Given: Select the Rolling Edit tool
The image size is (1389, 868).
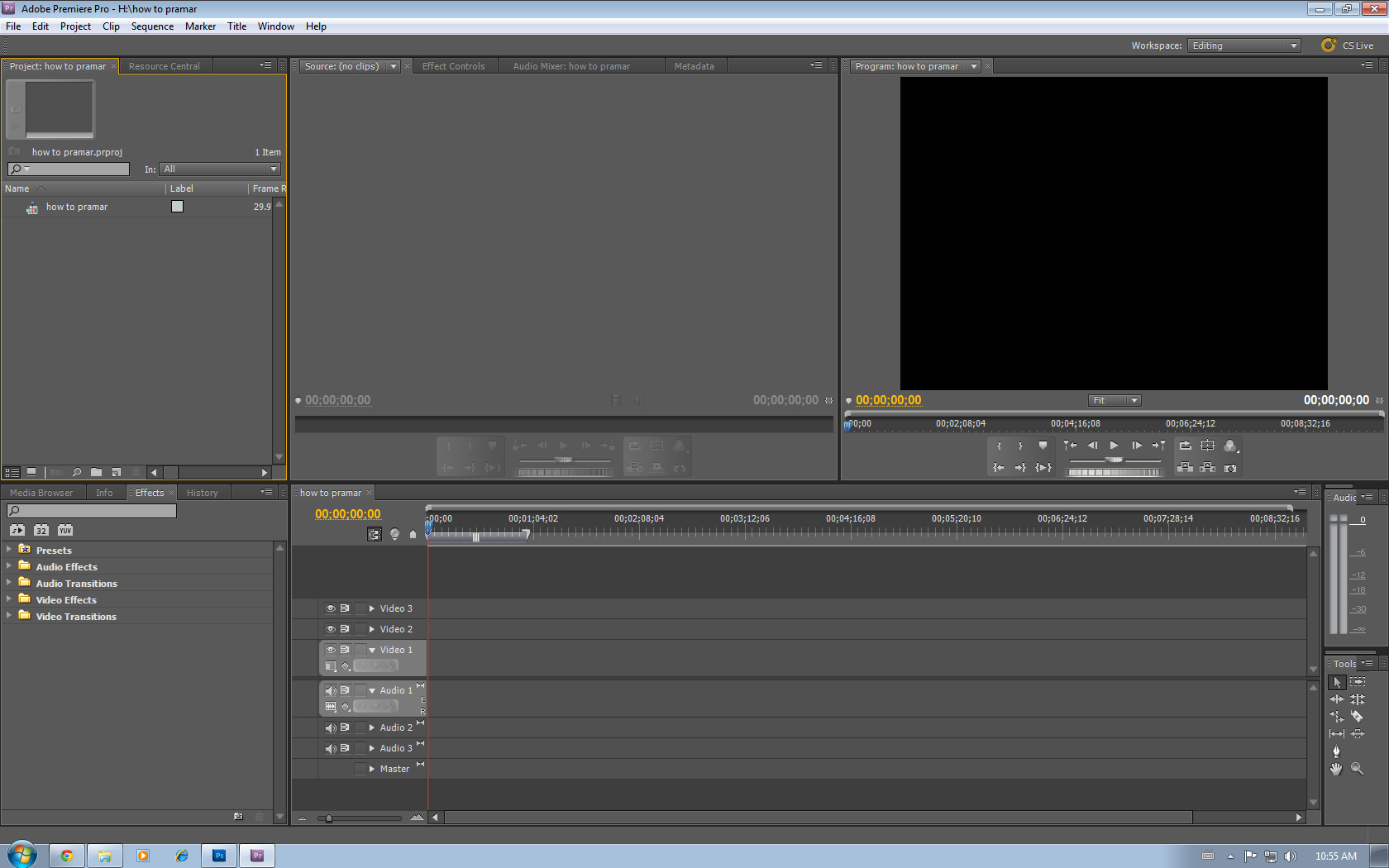Looking at the screenshot, I should point(1358,699).
